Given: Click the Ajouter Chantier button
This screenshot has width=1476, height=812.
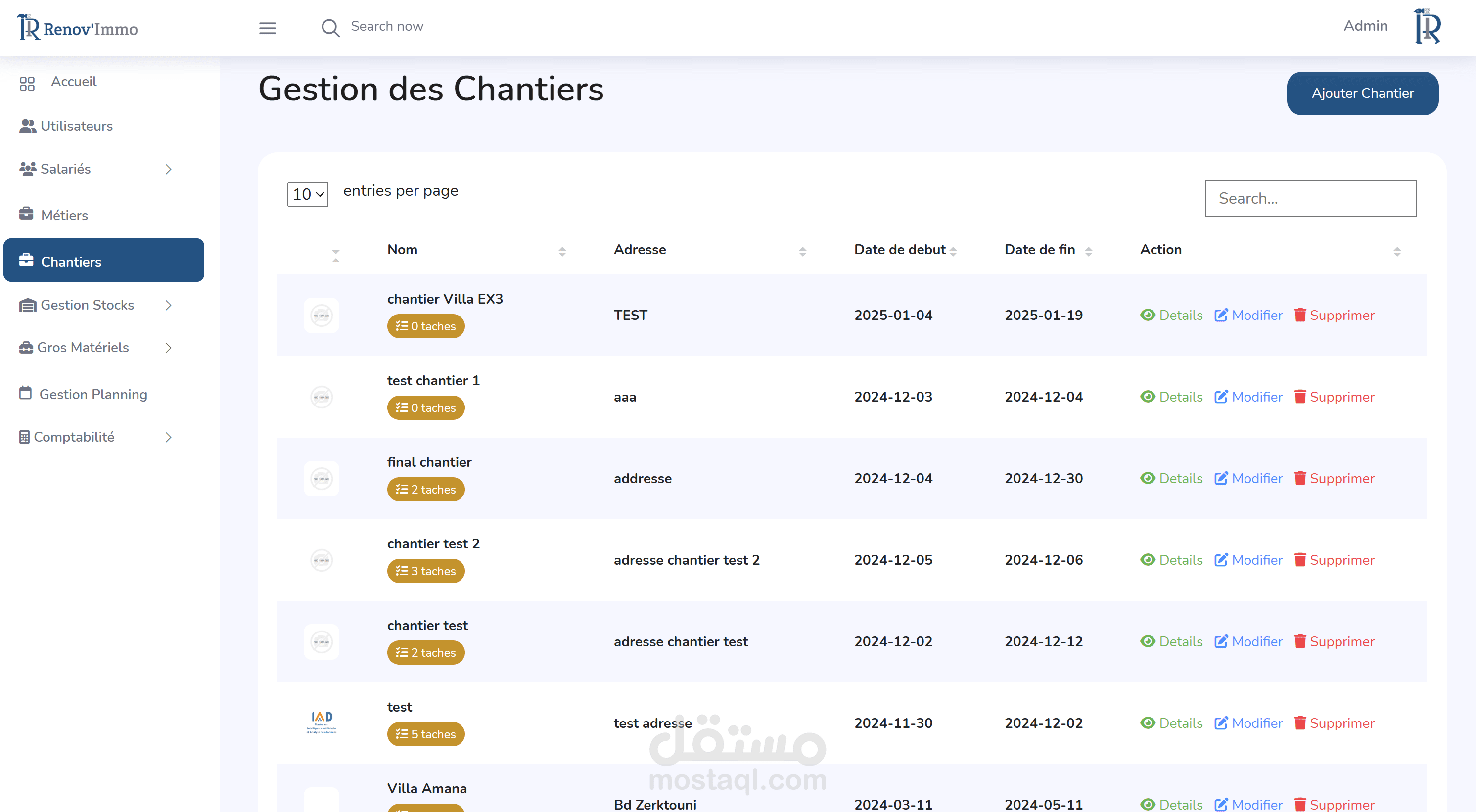Looking at the screenshot, I should point(1362,93).
